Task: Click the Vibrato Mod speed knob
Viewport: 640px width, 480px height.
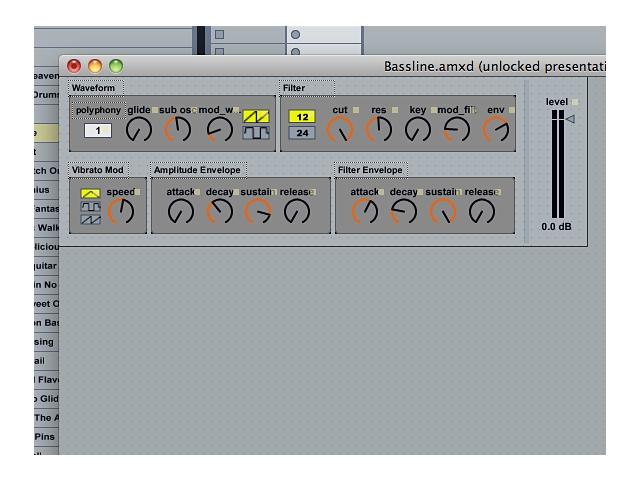Action: (121, 211)
